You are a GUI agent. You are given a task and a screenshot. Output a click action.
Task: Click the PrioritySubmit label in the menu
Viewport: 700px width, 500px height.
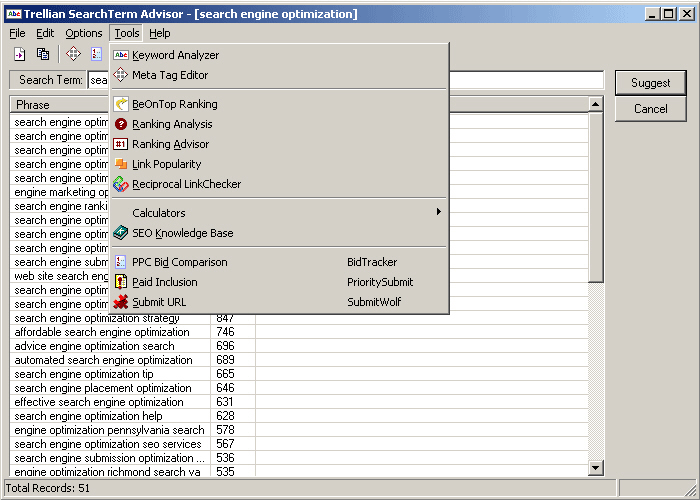click(380, 282)
